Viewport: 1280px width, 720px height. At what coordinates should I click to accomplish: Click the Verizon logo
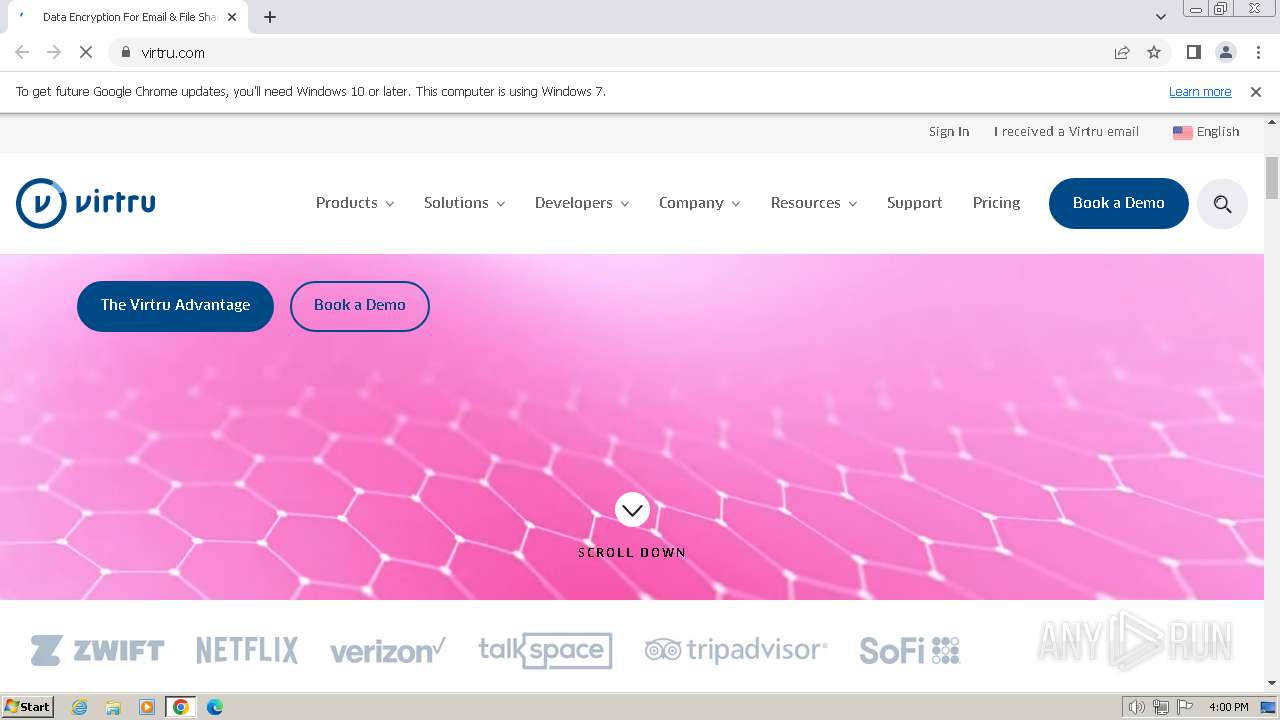(x=388, y=651)
